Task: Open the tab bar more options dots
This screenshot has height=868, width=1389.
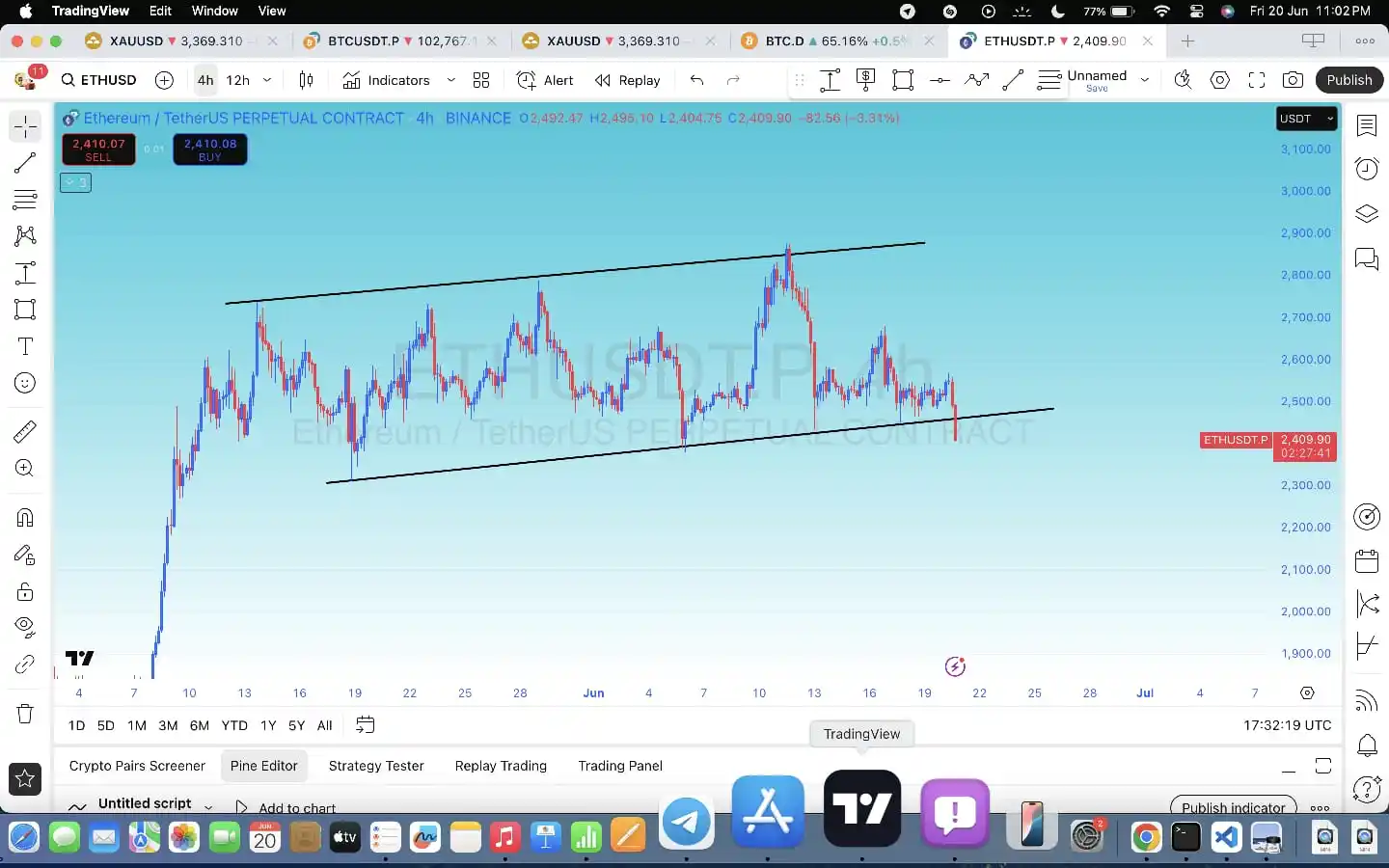Action: (1365, 41)
